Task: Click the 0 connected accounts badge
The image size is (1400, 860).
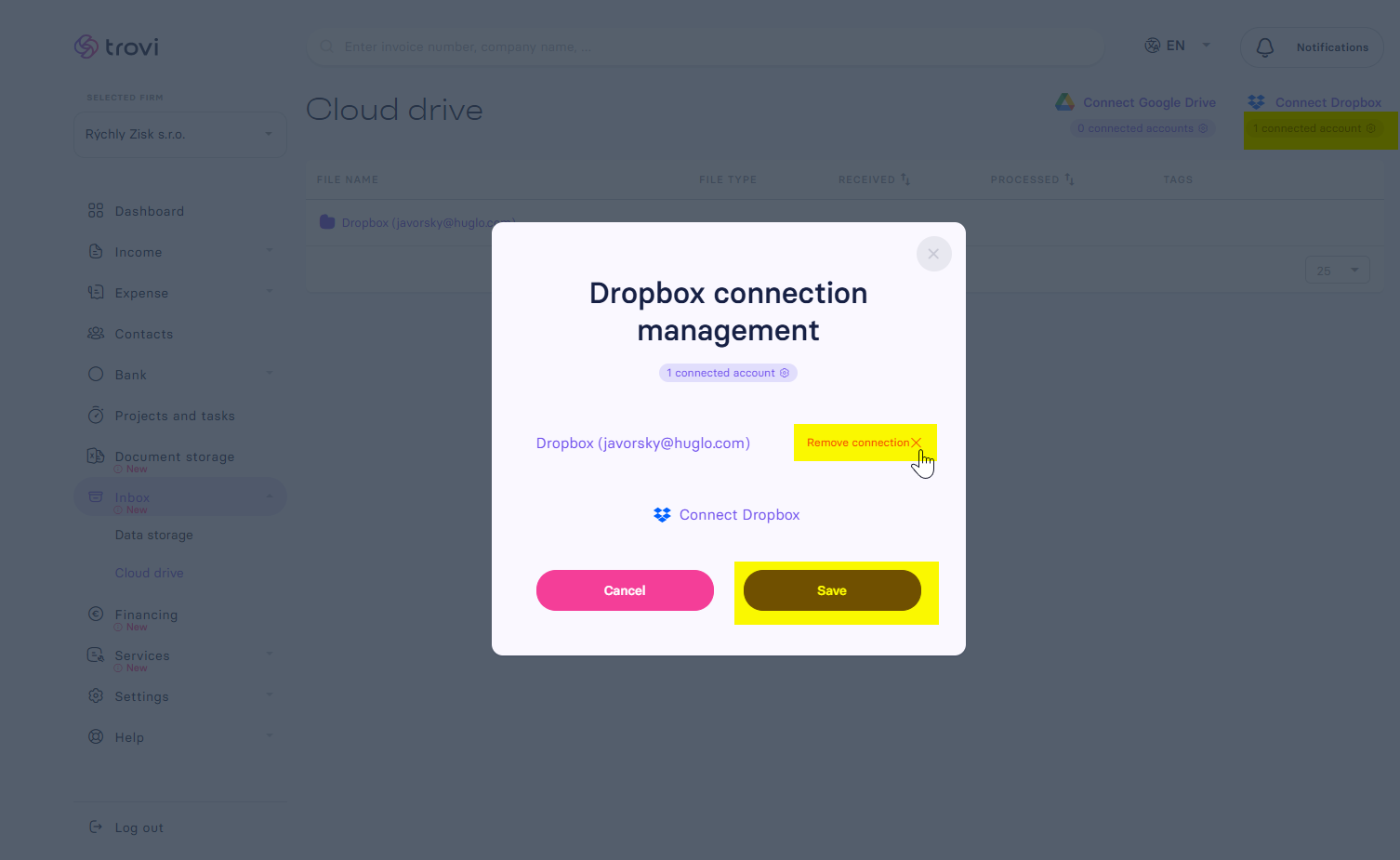Action: click(1142, 128)
